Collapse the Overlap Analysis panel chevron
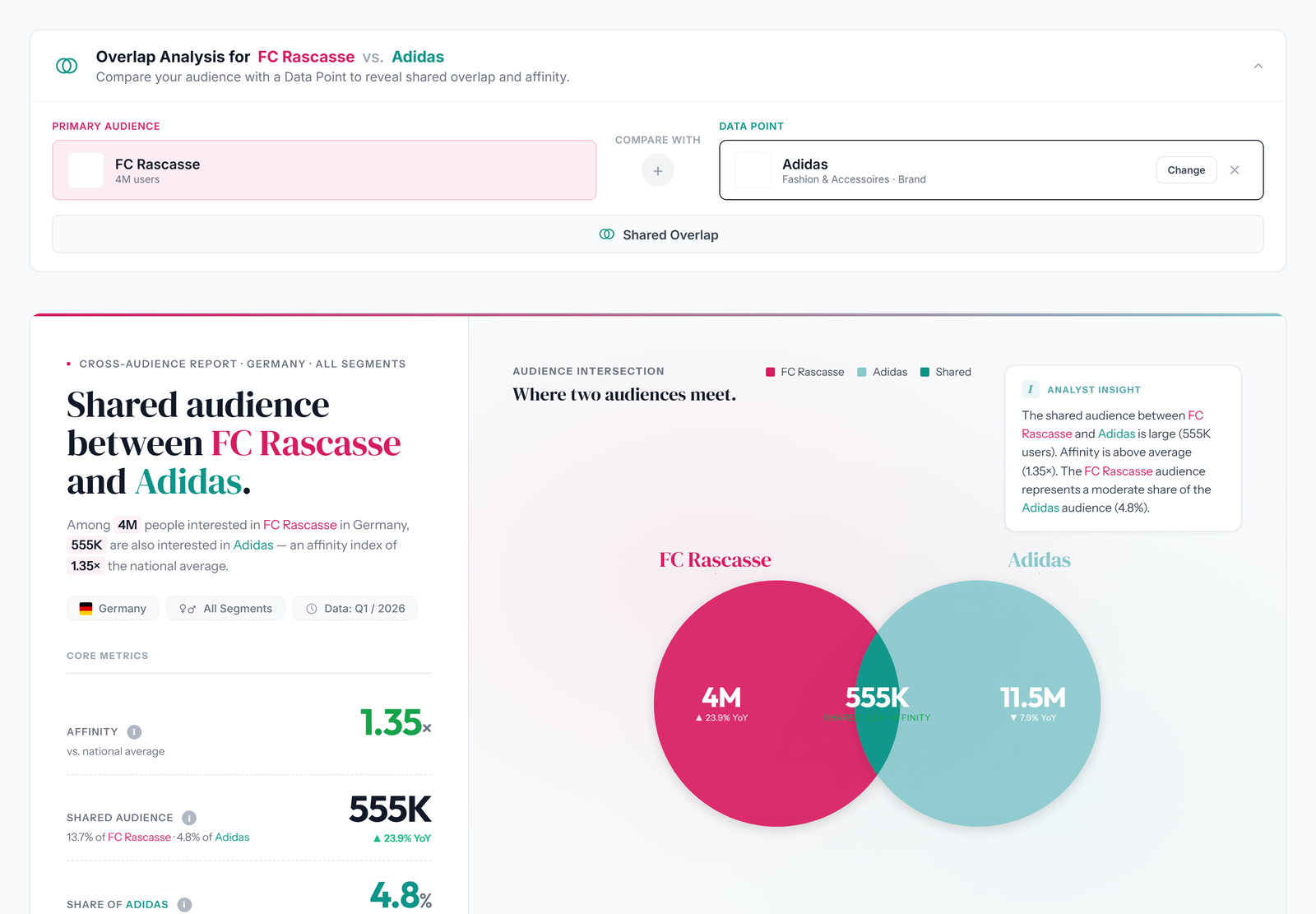This screenshot has width=1316, height=914. click(x=1258, y=66)
